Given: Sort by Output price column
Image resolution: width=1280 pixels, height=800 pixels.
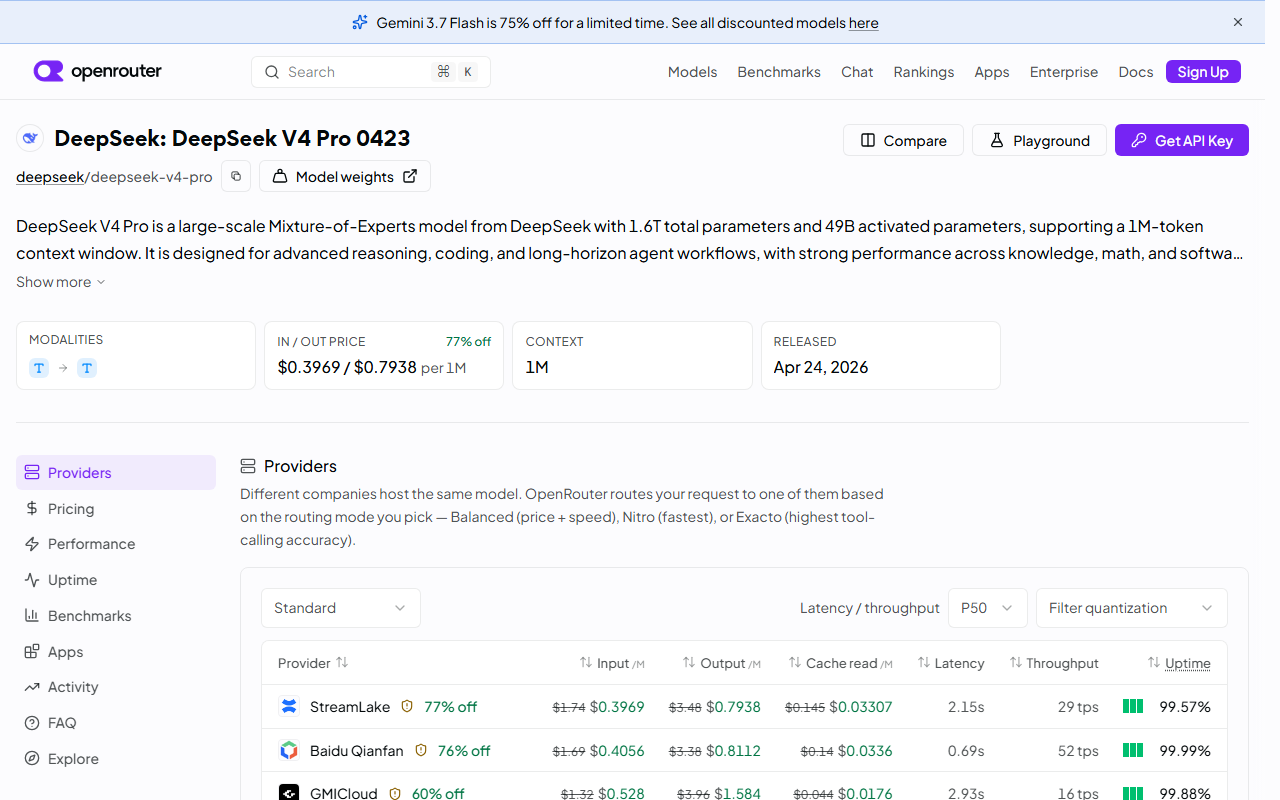Looking at the screenshot, I should (721, 663).
